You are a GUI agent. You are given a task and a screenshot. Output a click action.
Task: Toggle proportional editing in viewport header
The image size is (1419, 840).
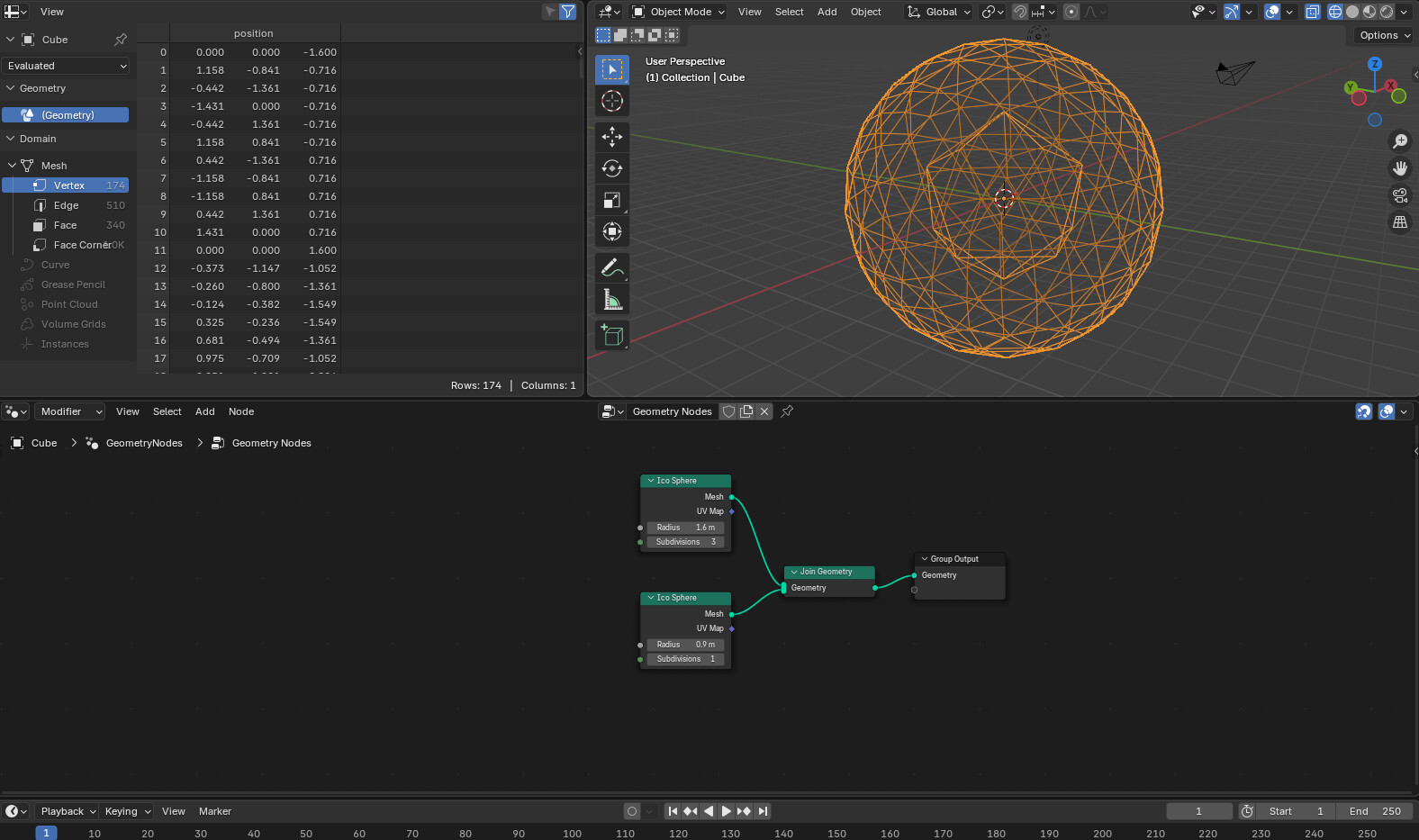click(1071, 12)
